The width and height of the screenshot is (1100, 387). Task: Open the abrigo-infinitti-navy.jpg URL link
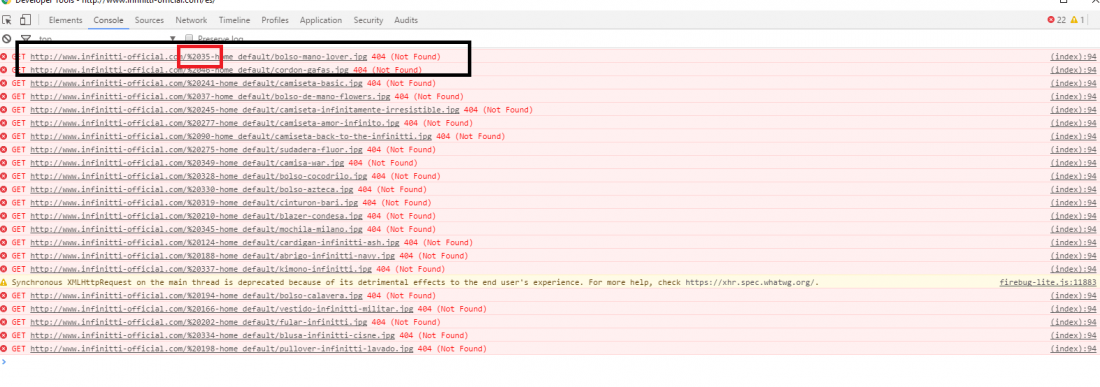click(213, 256)
